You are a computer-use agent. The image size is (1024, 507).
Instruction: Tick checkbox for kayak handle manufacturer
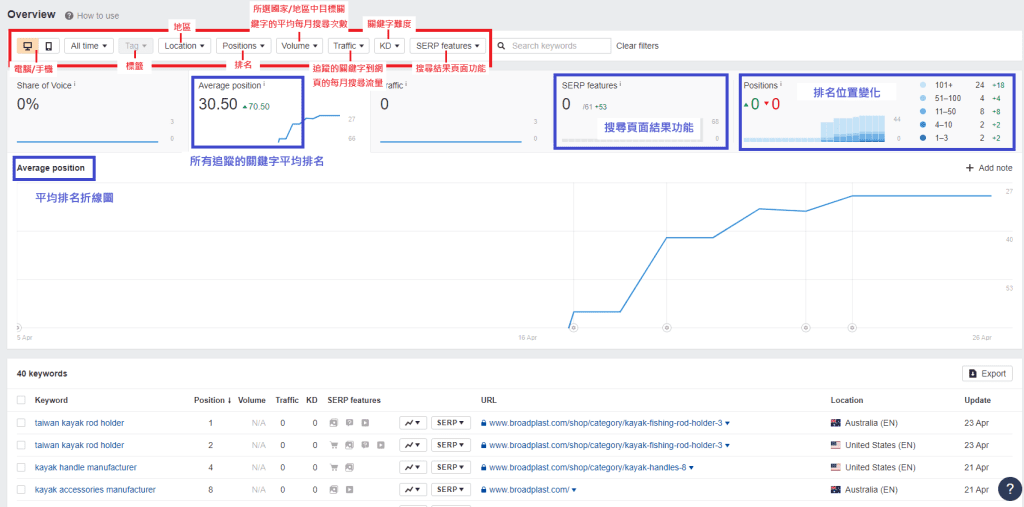click(x=22, y=467)
